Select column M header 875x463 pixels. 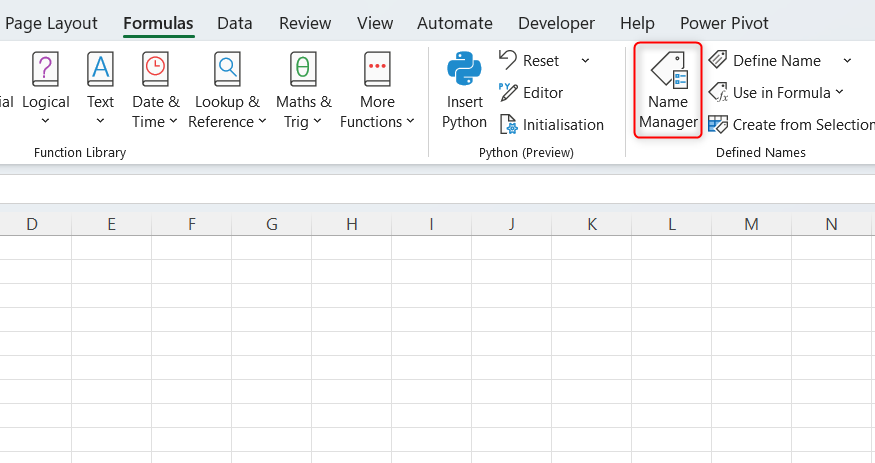click(751, 224)
